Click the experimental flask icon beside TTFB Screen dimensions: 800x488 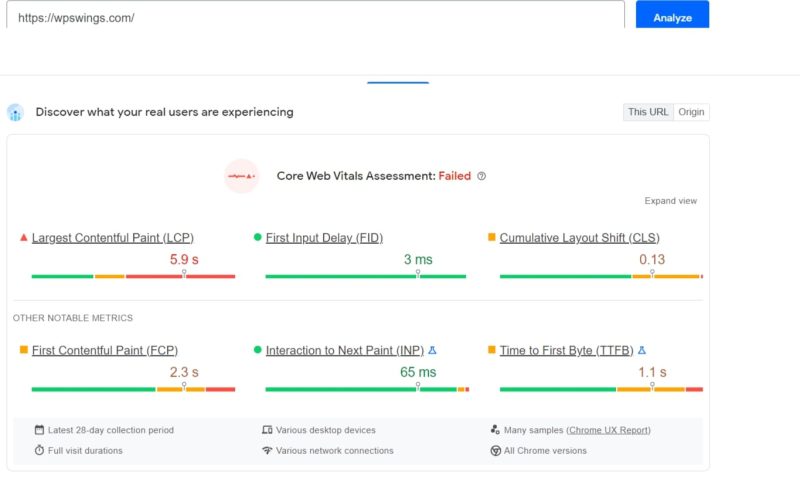click(x=642, y=351)
